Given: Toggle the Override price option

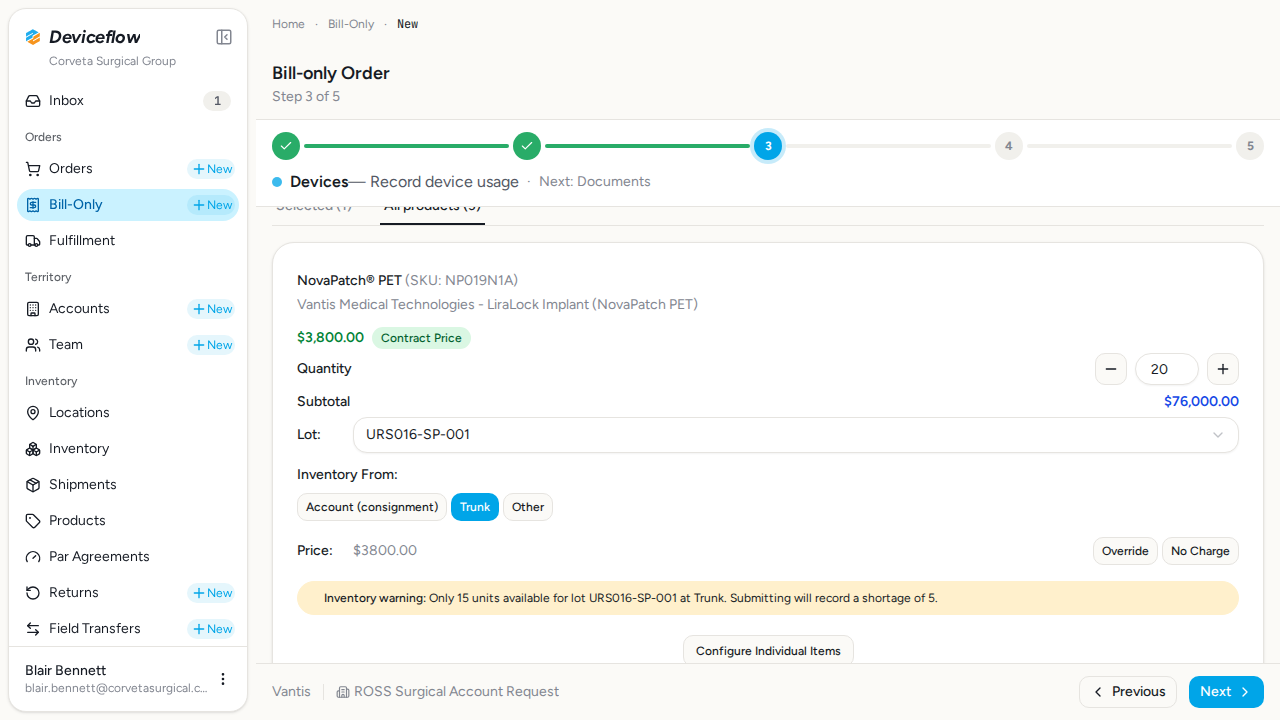Looking at the screenshot, I should (1125, 551).
